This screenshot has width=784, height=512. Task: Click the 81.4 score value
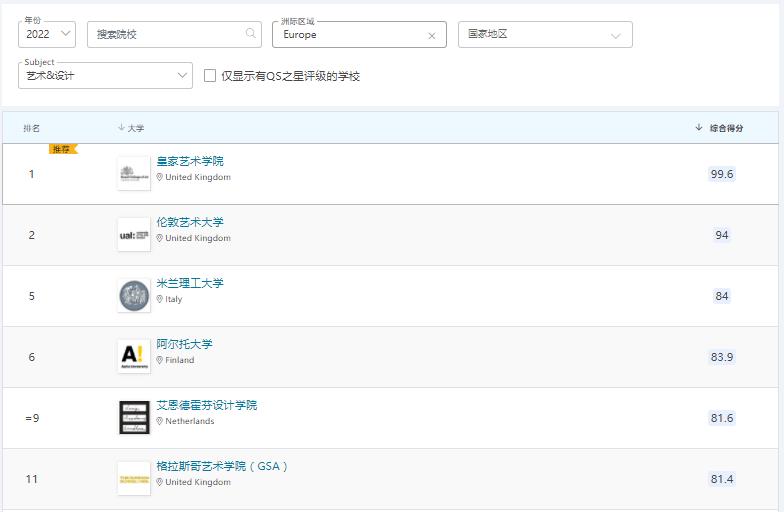tap(722, 479)
